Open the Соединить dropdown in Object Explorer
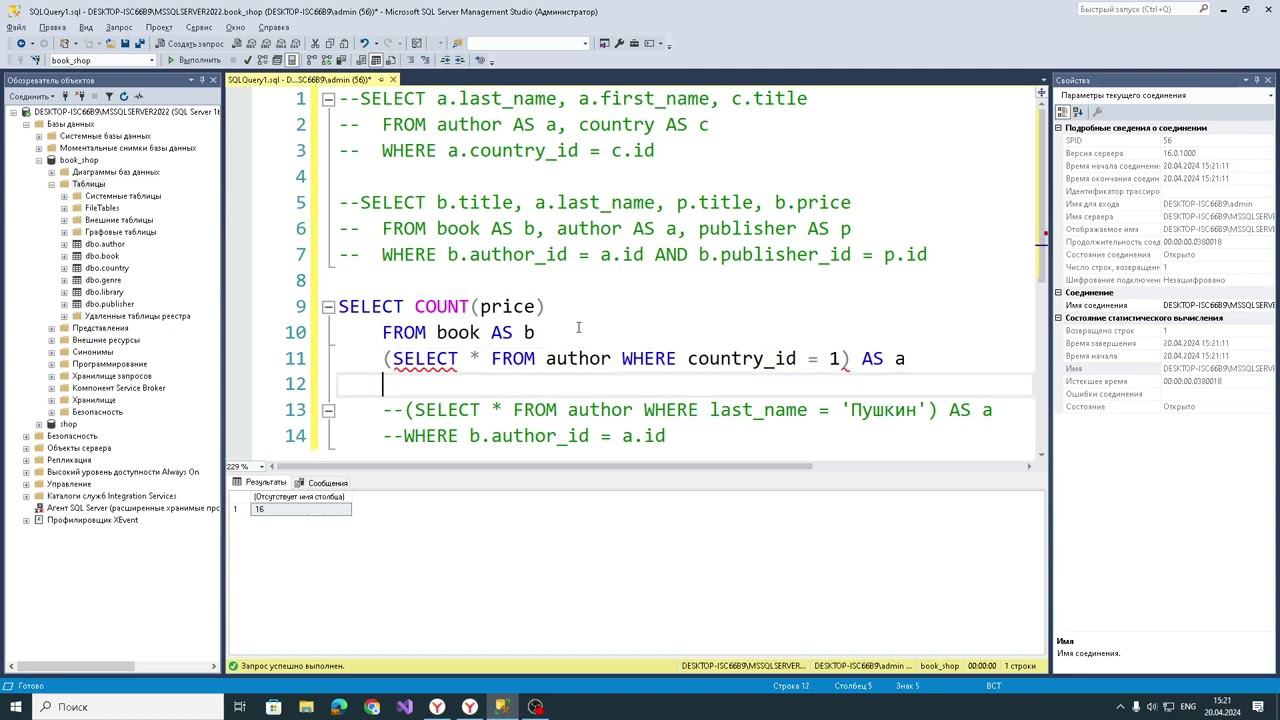This screenshot has width=1280, height=720. click(31, 97)
